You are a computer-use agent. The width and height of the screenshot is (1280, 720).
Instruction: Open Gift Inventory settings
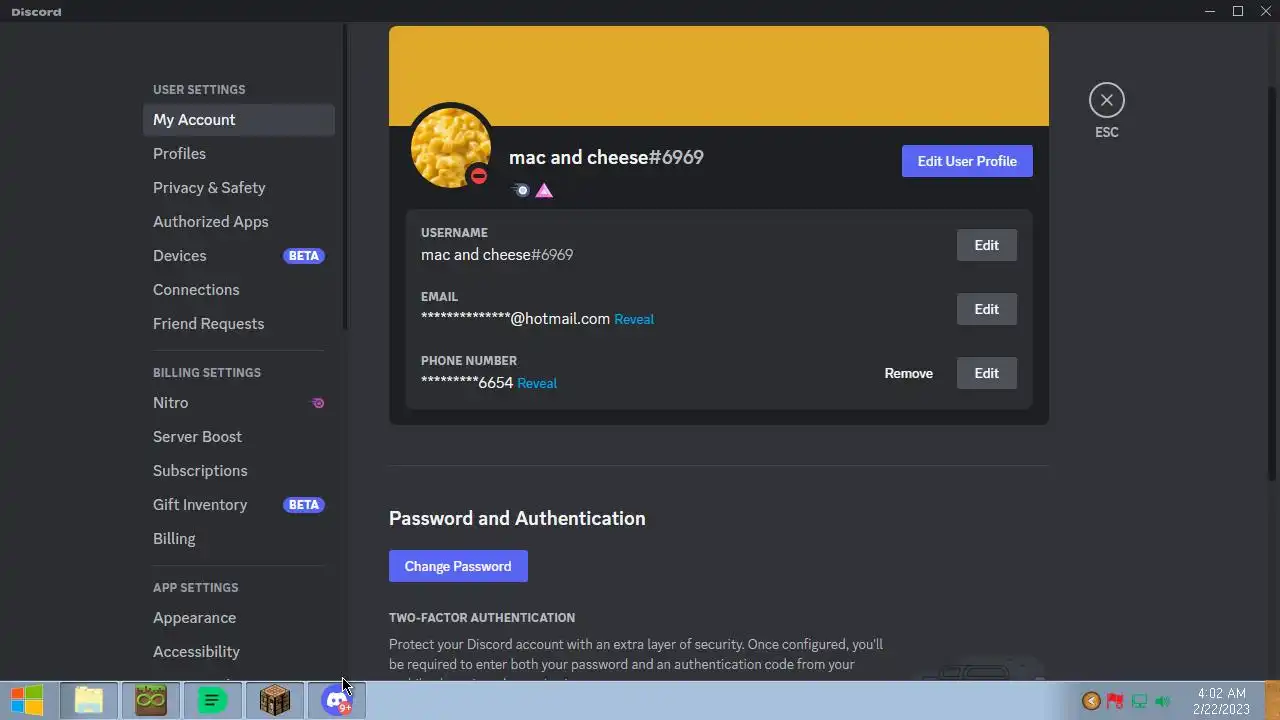pyautogui.click(x=239, y=504)
